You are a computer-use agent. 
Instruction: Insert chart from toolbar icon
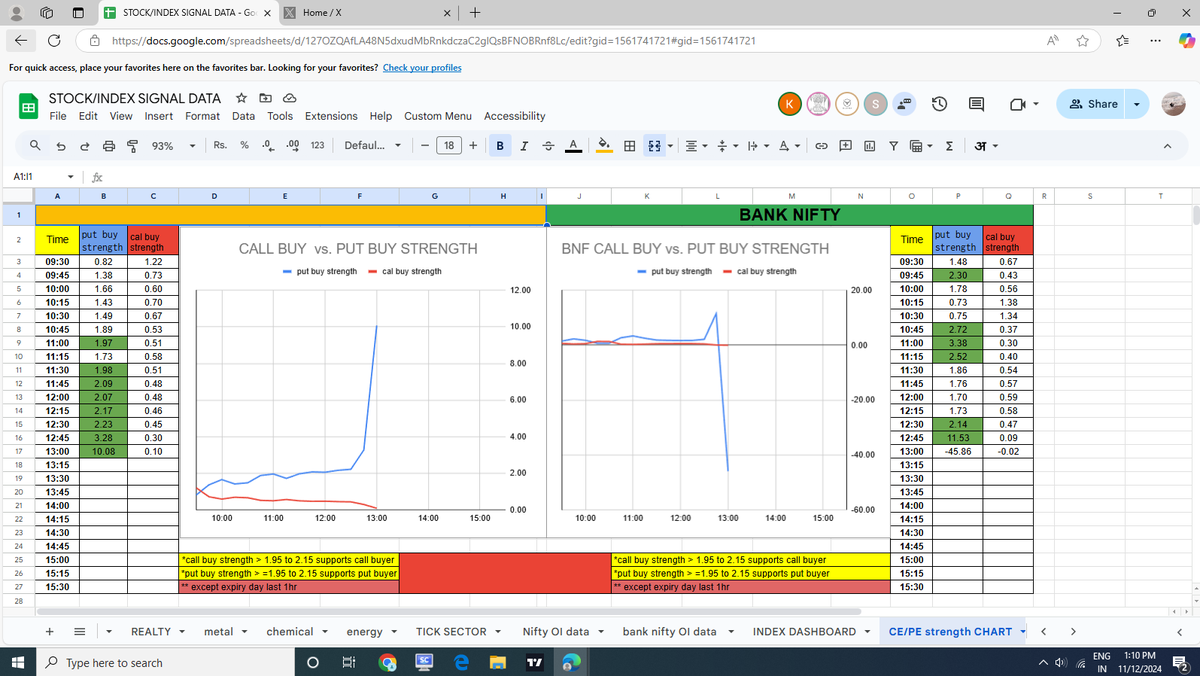click(x=869, y=146)
